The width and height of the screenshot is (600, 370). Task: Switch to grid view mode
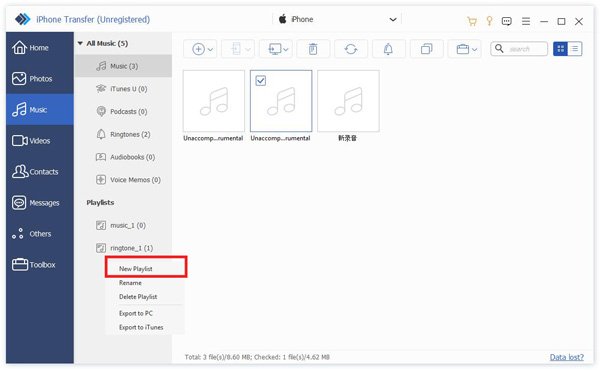point(561,49)
